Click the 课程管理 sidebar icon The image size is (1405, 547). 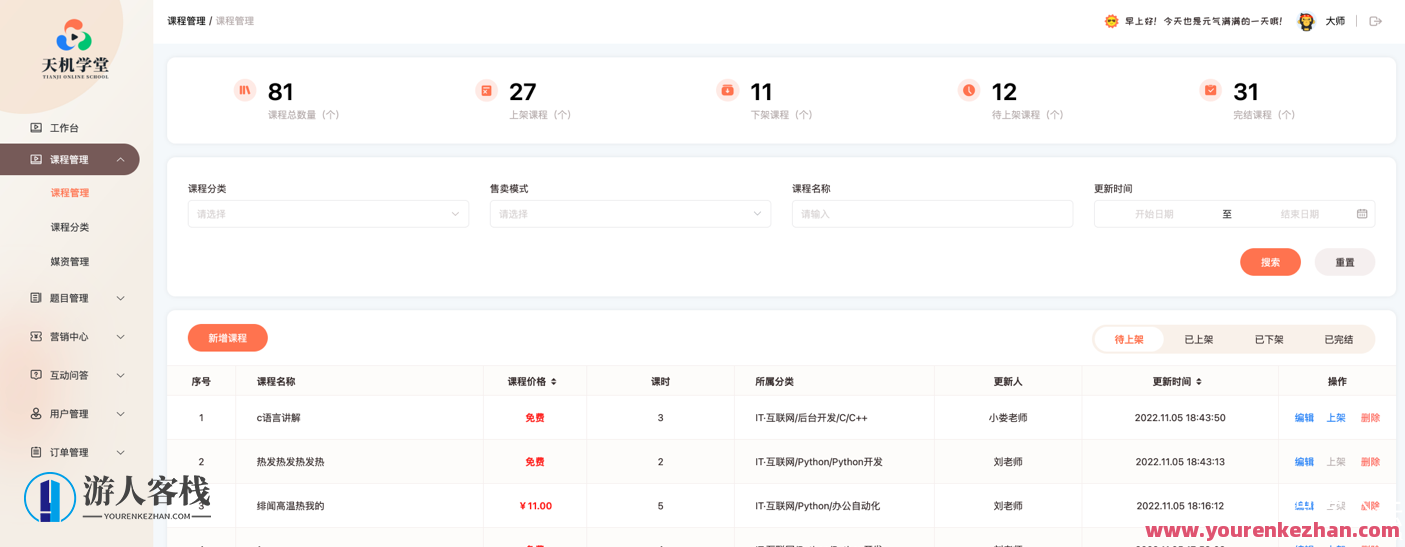click(x=36, y=159)
